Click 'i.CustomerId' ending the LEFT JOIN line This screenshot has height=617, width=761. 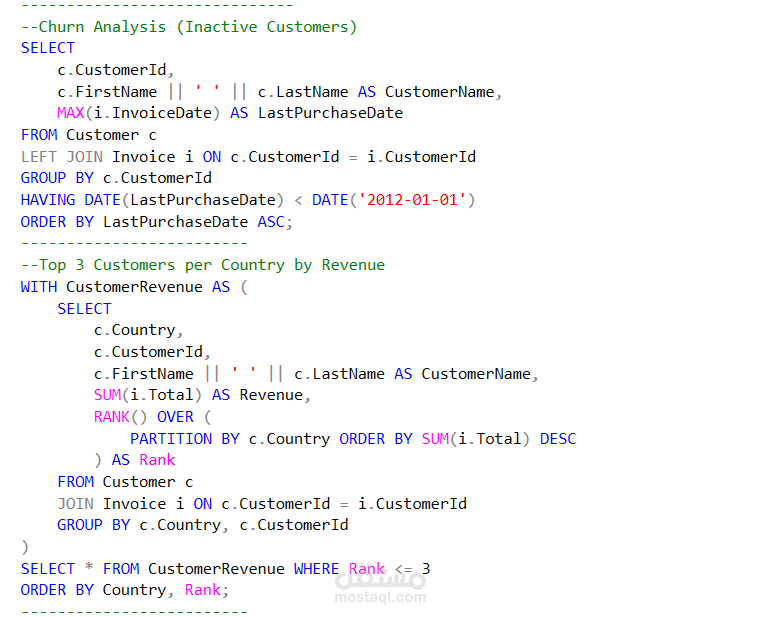[x=421, y=157]
